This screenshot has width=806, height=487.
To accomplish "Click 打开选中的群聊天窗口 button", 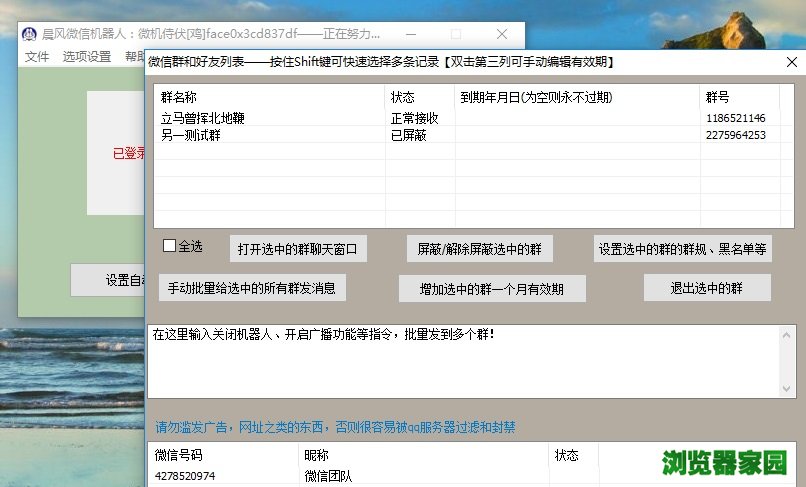I will (x=298, y=249).
